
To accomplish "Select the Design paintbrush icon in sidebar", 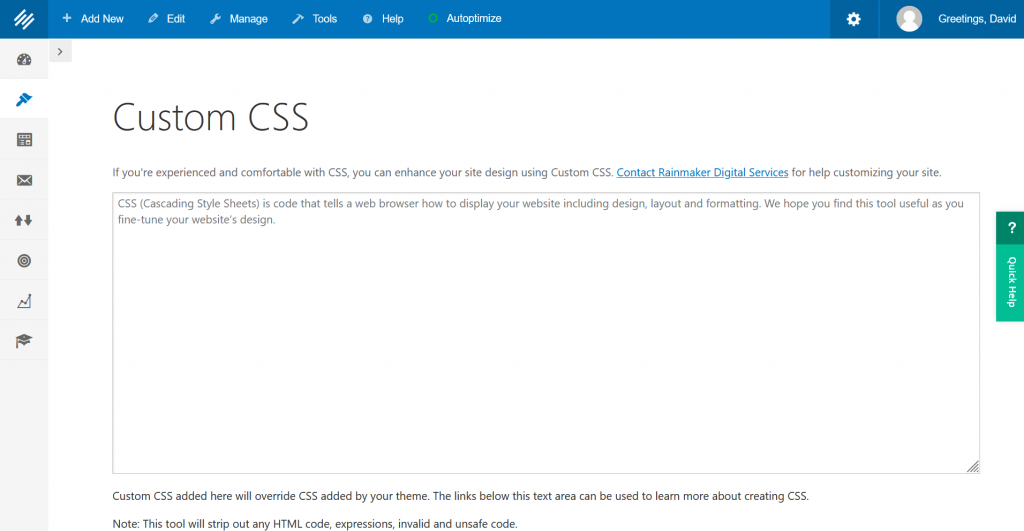I will click(x=24, y=99).
